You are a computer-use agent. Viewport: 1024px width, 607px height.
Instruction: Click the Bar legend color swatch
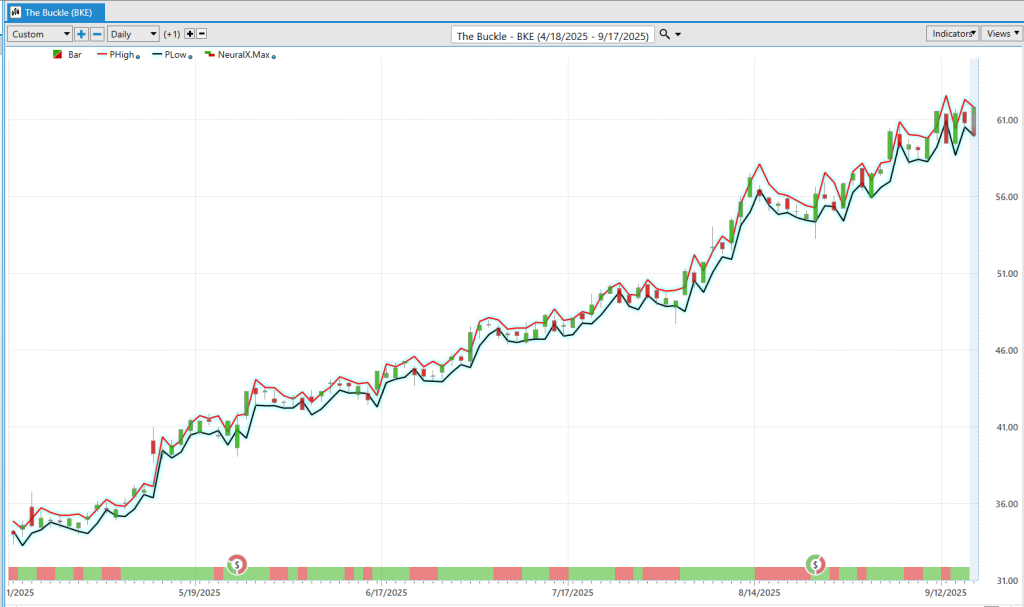[57, 55]
